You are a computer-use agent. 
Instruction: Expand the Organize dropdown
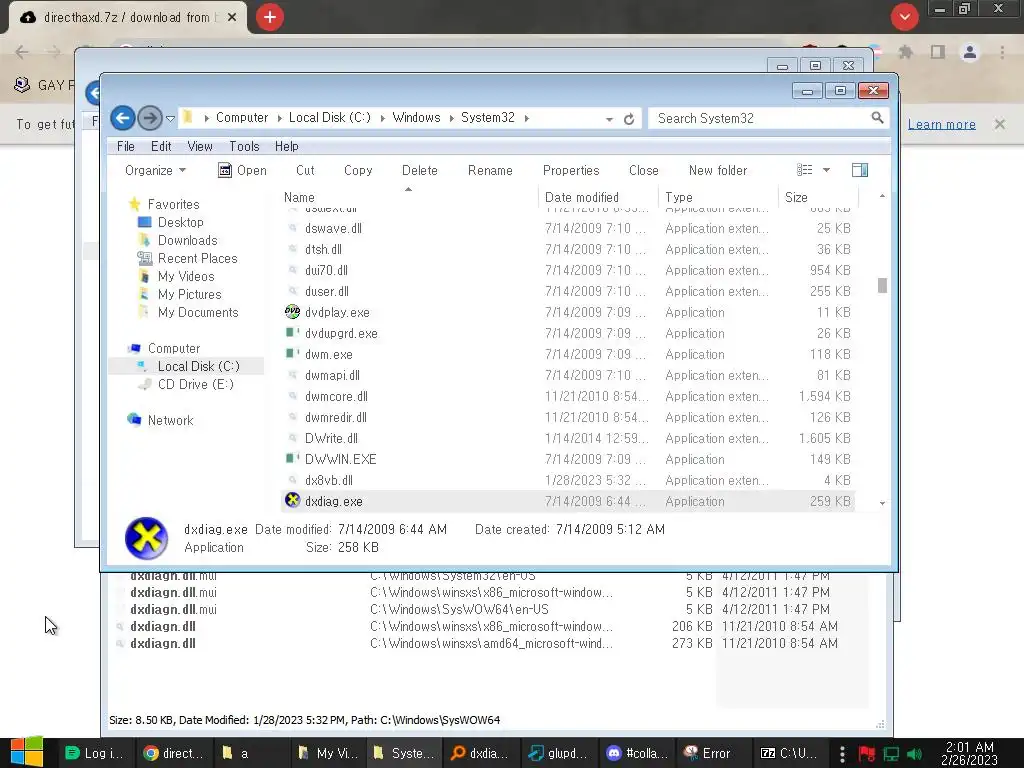[155, 170]
